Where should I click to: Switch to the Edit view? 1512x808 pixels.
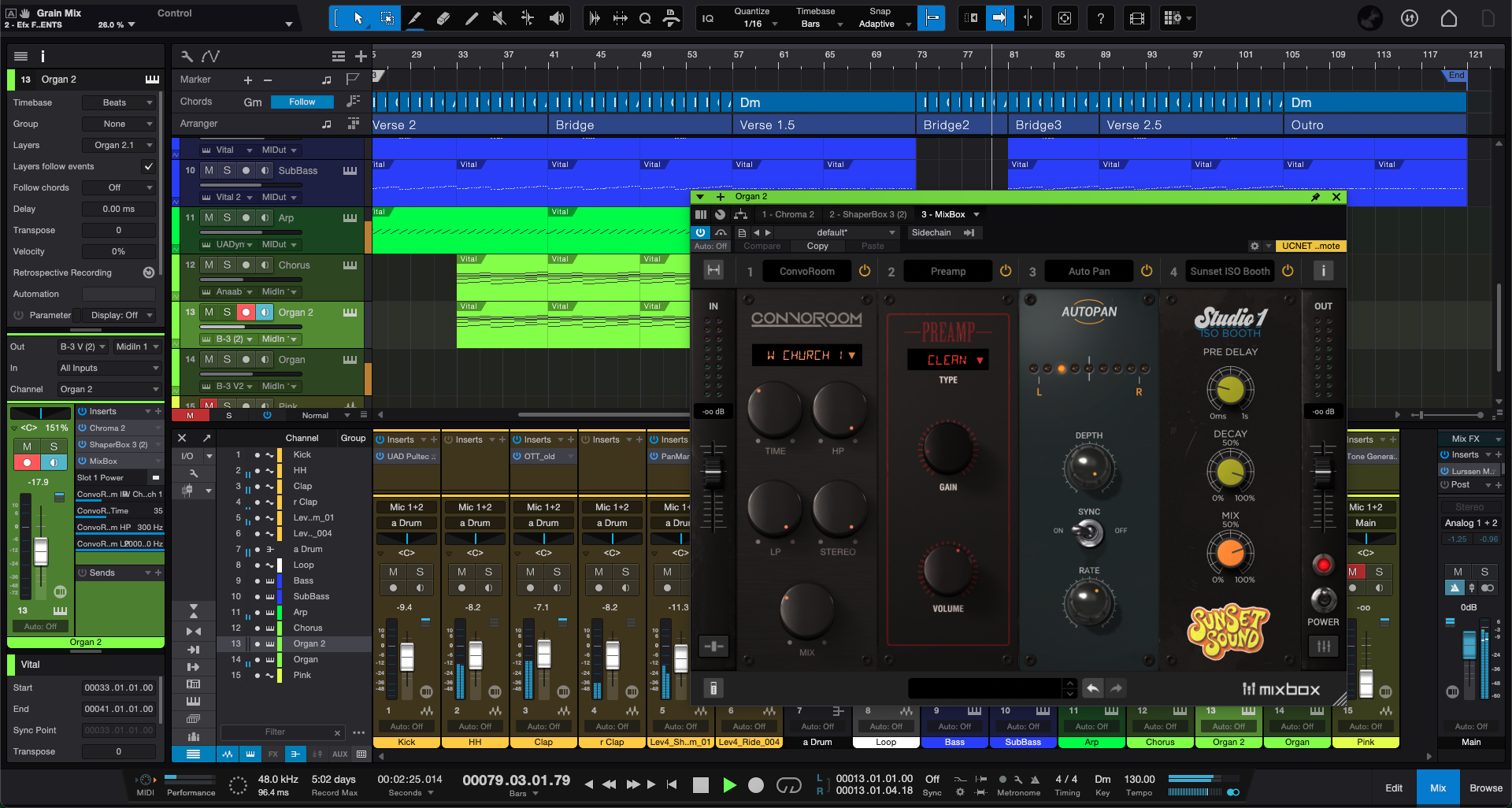coord(1393,788)
